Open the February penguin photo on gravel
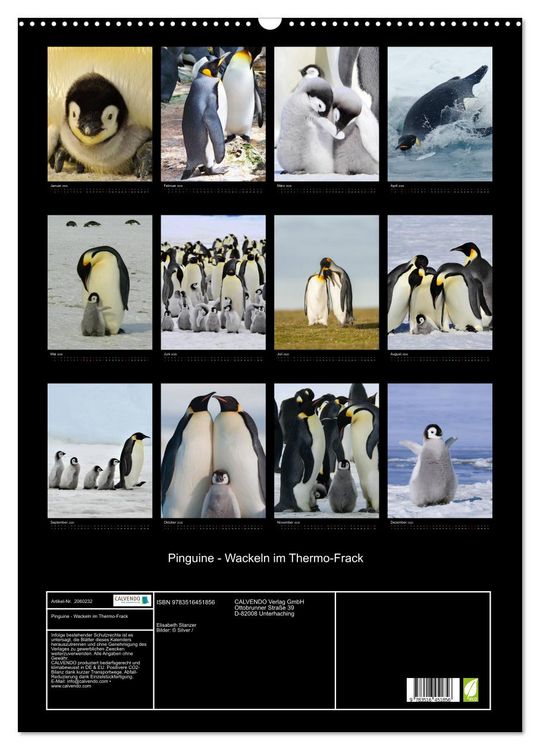The width and height of the screenshot is (540, 750). coord(213,114)
